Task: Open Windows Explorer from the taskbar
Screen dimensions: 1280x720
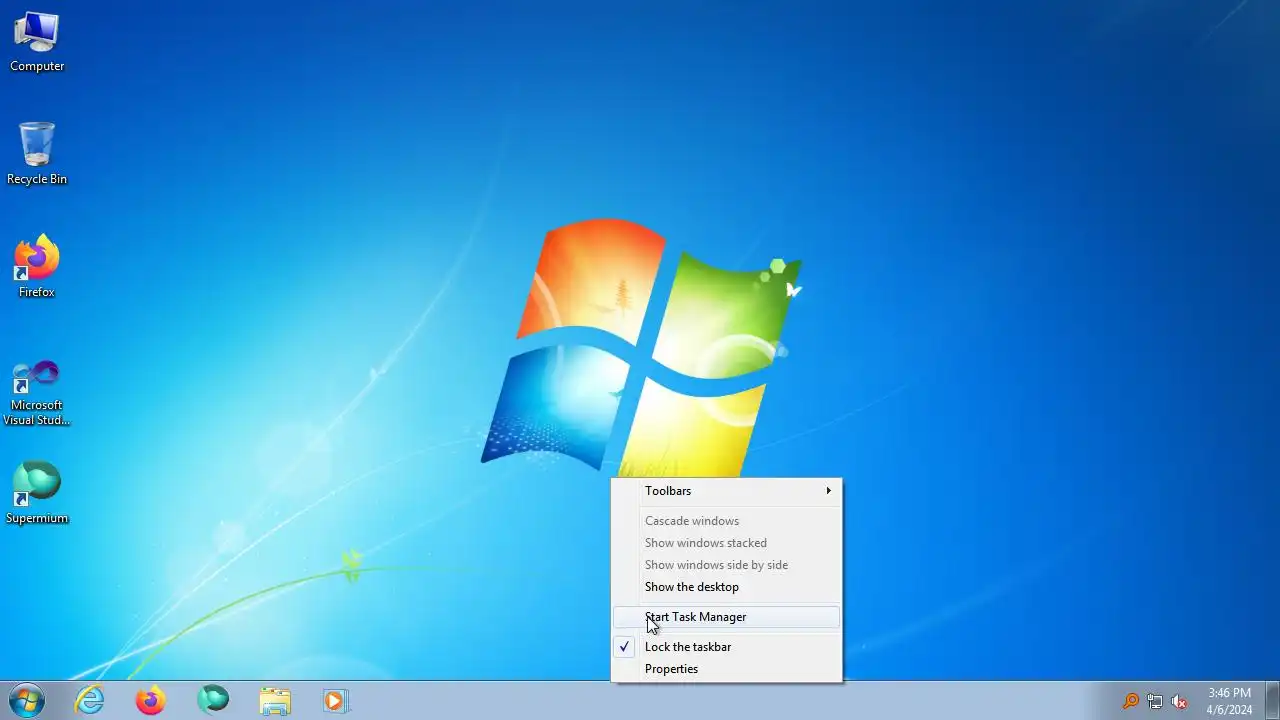Action: click(274, 700)
